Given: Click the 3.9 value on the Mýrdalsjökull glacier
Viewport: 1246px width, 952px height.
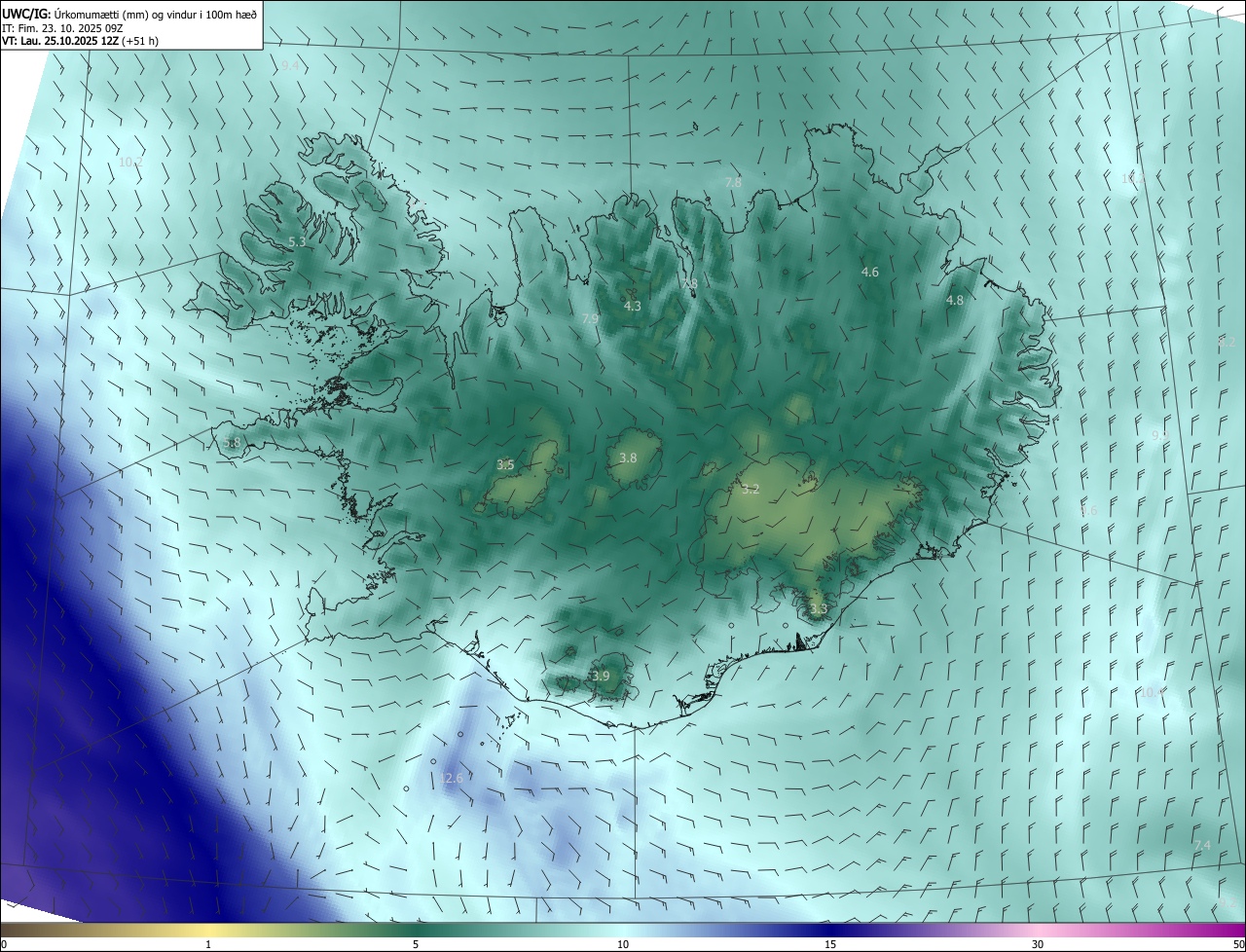Looking at the screenshot, I should coord(601,676).
